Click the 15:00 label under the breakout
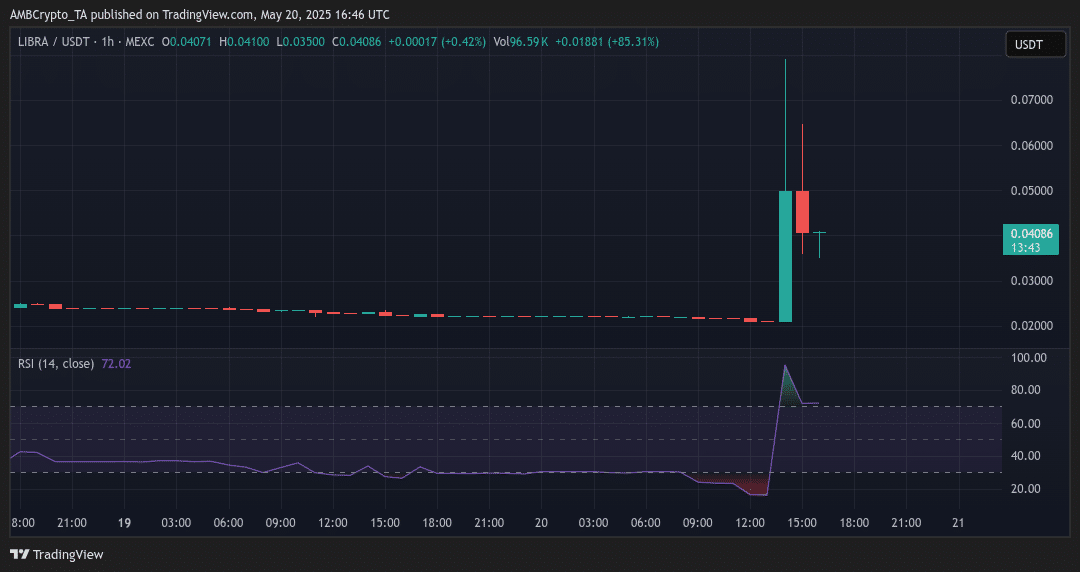The height and width of the screenshot is (572, 1080). coord(802,523)
